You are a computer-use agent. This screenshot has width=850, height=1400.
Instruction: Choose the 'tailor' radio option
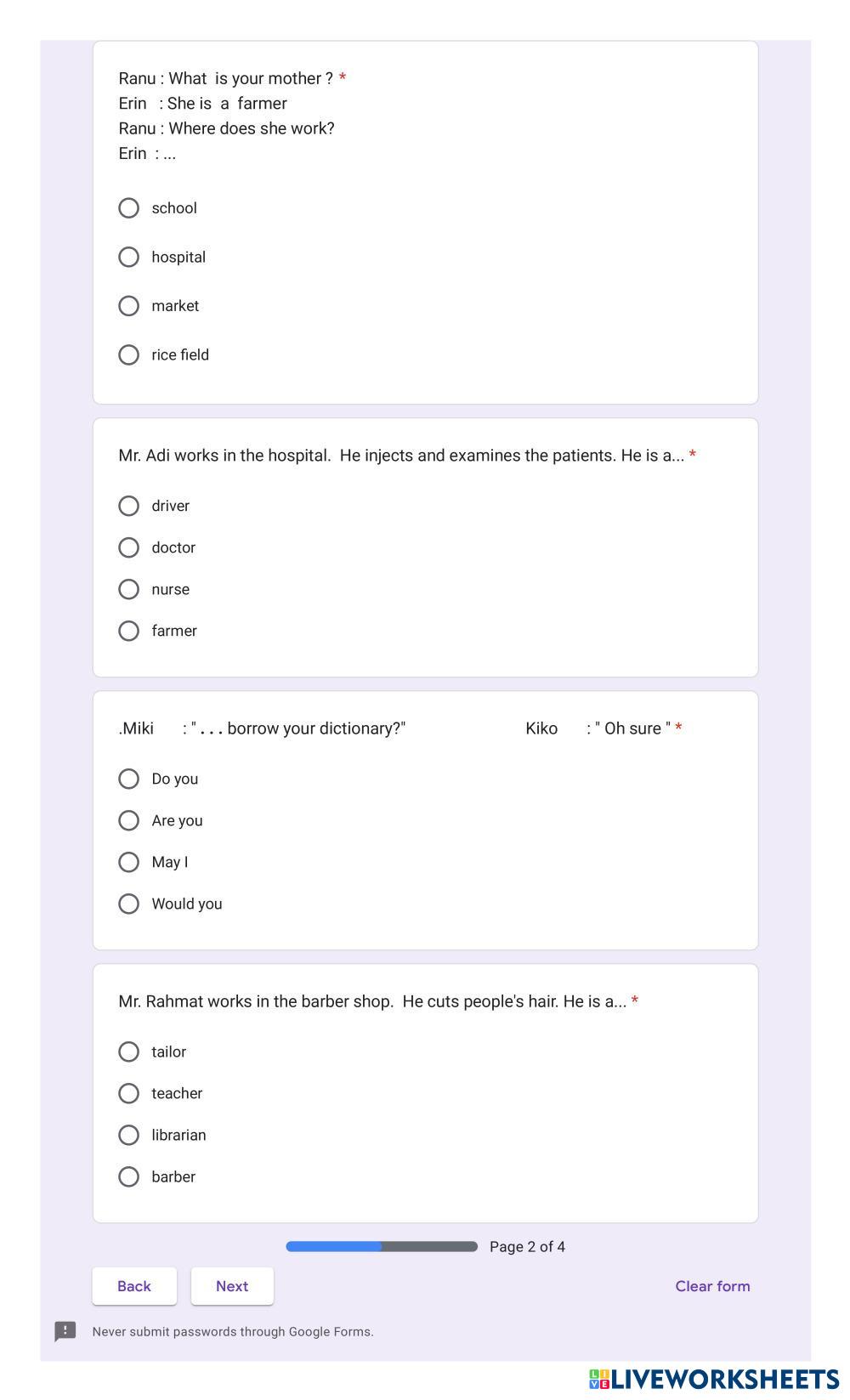coord(128,1051)
